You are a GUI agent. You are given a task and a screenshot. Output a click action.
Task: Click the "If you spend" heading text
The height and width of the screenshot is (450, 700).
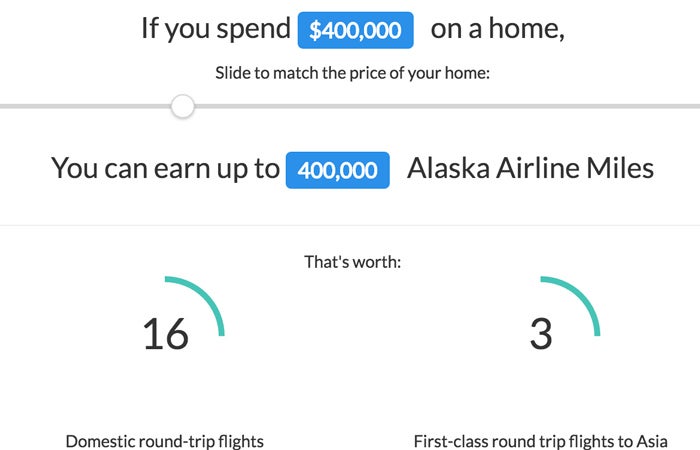pyautogui.click(x=216, y=29)
